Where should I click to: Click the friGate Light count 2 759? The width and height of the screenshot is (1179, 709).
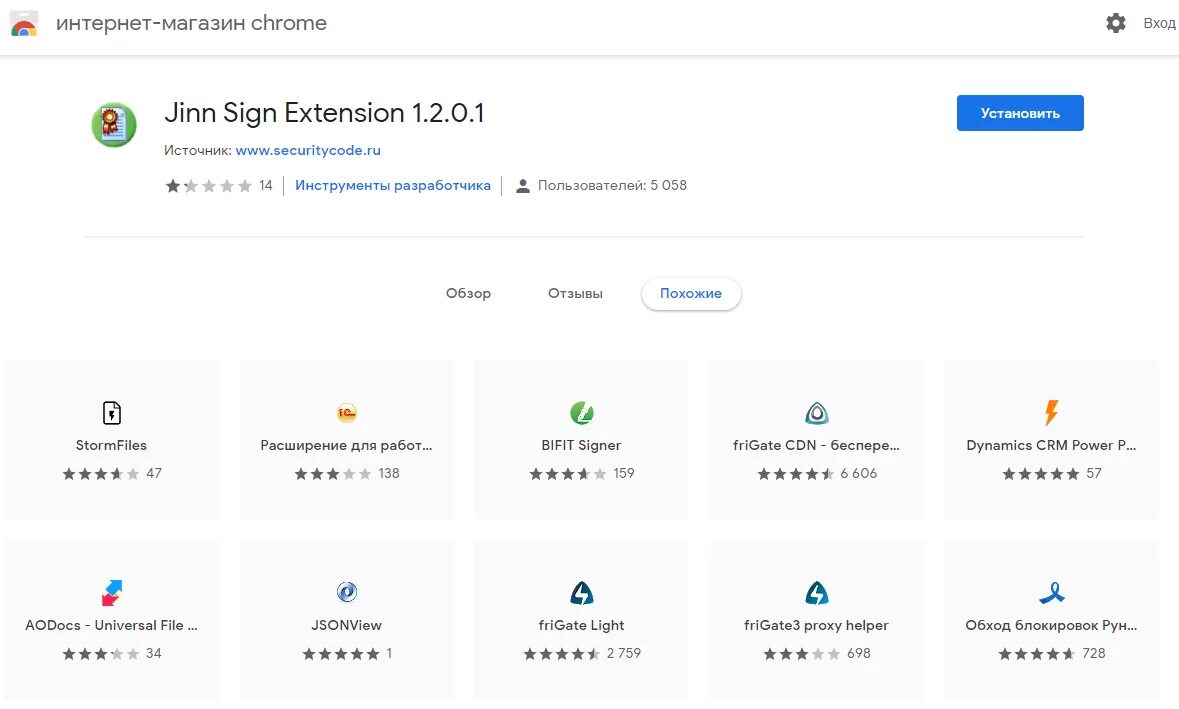[624, 654]
